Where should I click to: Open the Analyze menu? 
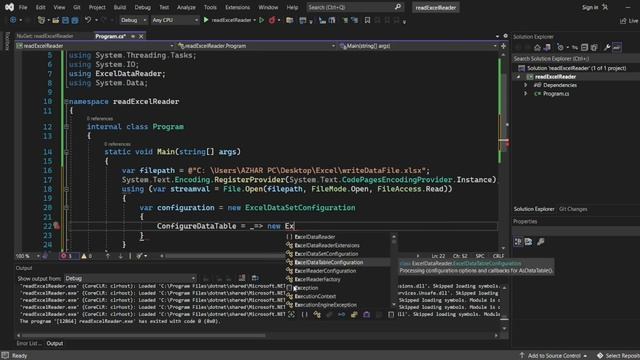(x=186, y=7)
